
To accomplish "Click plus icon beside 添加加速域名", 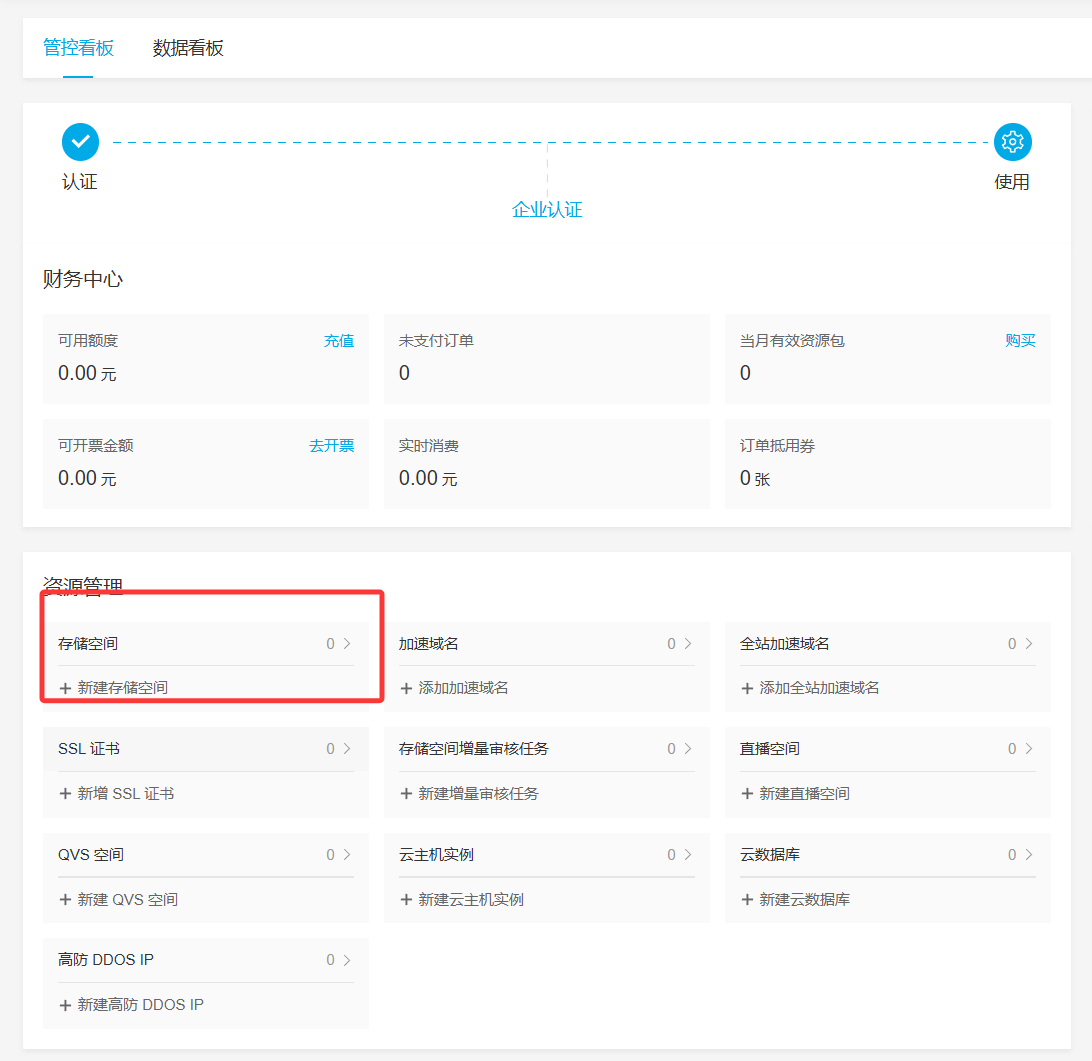I will pyautogui.click(x=406, y=688).
